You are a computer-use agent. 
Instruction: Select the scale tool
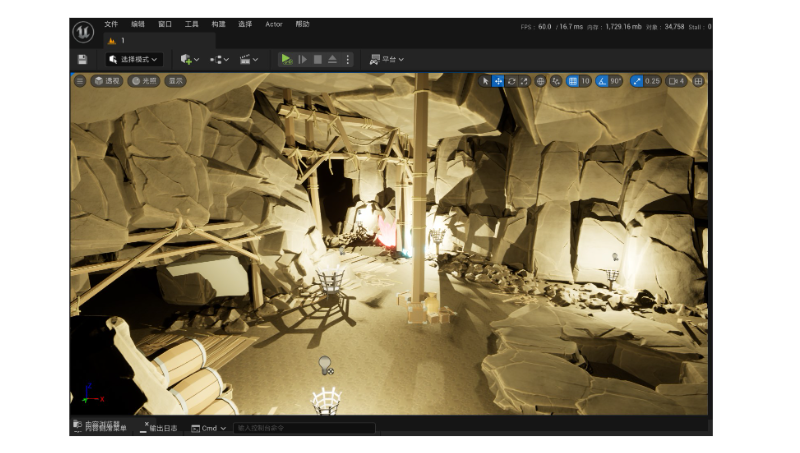point(523,81)
